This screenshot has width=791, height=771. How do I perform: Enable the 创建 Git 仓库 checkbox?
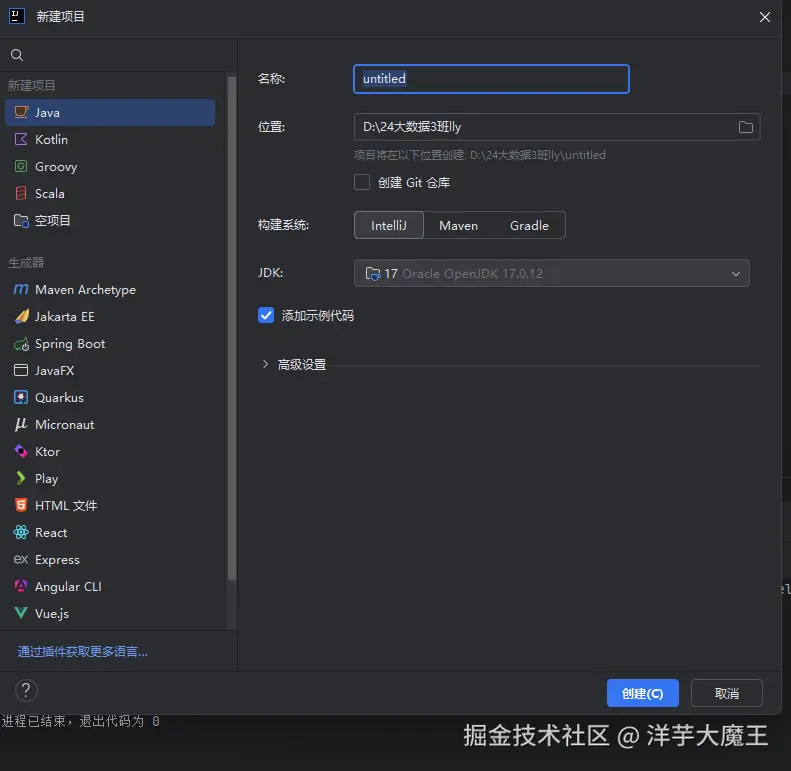pyautogui.click(x=362, y=182)
